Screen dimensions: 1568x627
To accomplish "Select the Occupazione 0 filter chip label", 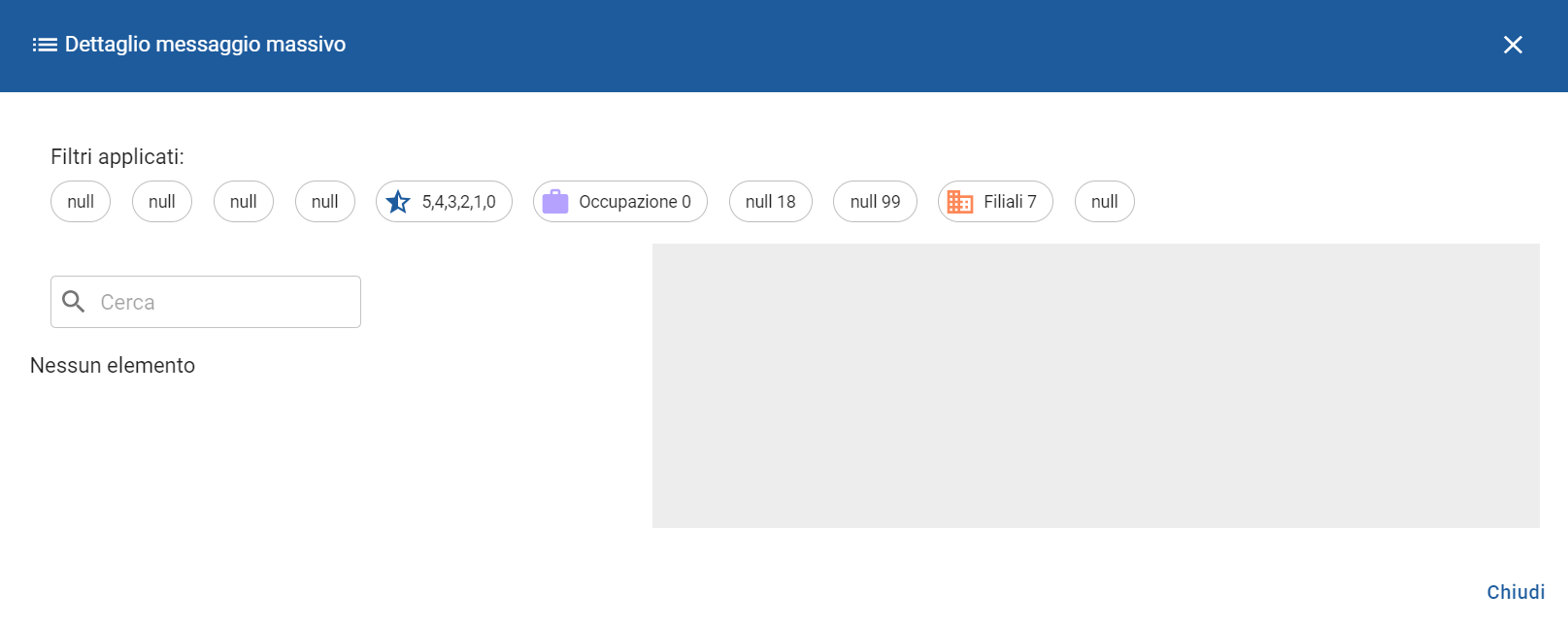I will tap(634, 202).
